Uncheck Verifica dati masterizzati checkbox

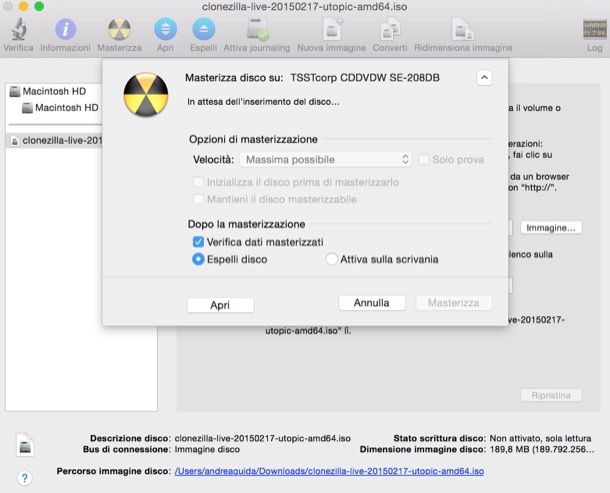point(198,242)
